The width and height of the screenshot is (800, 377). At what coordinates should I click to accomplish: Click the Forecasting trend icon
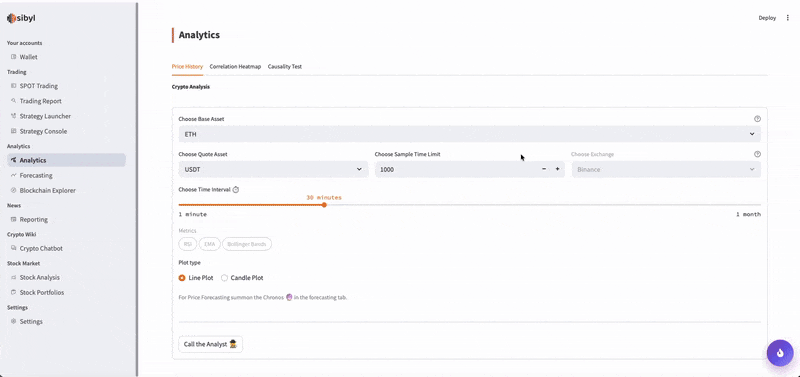[x=13, y=175]
